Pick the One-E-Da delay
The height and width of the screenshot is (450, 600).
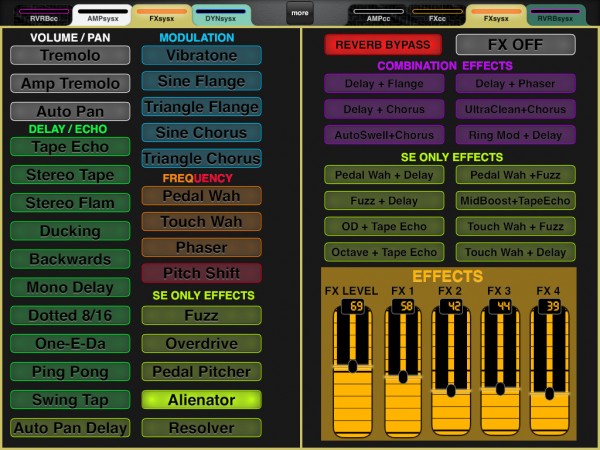(70, 344)
